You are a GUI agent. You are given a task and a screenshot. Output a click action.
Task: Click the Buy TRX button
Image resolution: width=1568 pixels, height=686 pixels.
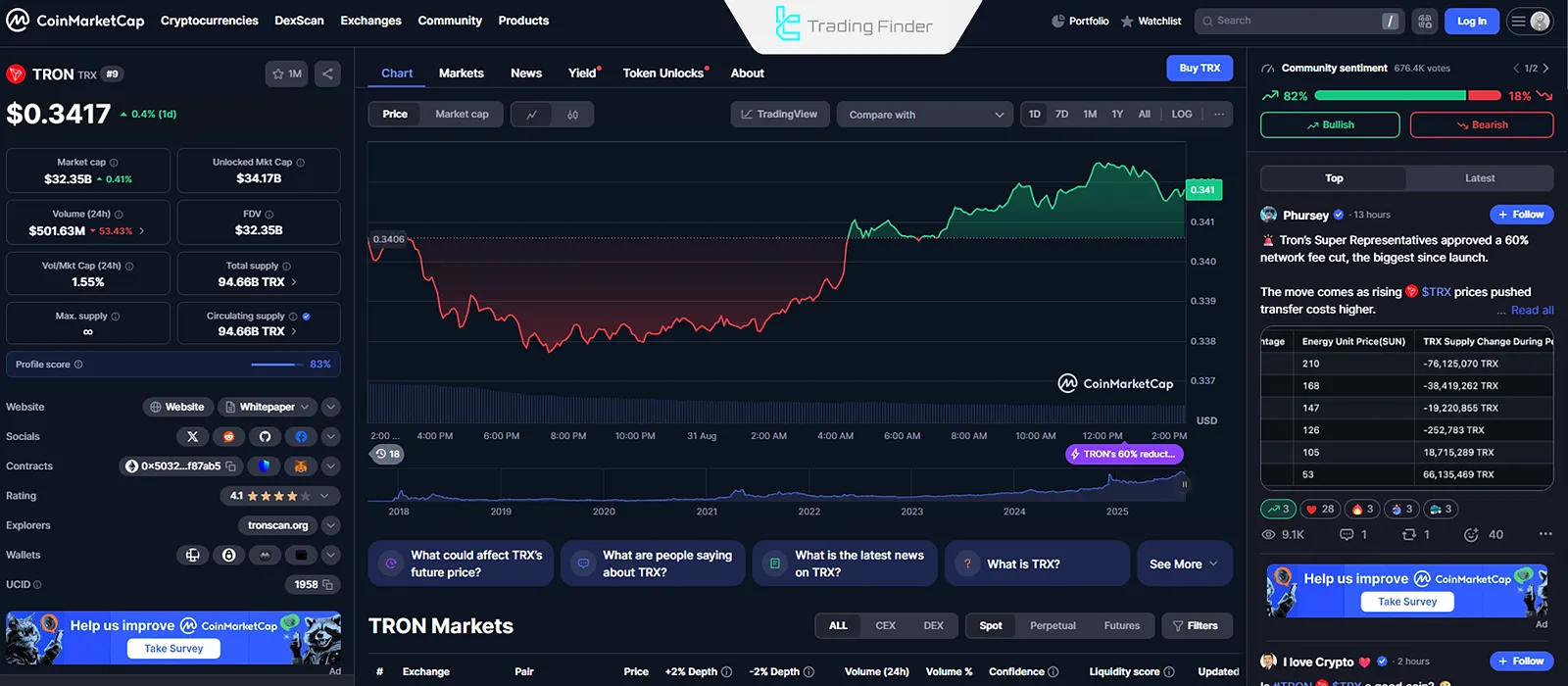pyautogui.click(x=1200, y=68)
